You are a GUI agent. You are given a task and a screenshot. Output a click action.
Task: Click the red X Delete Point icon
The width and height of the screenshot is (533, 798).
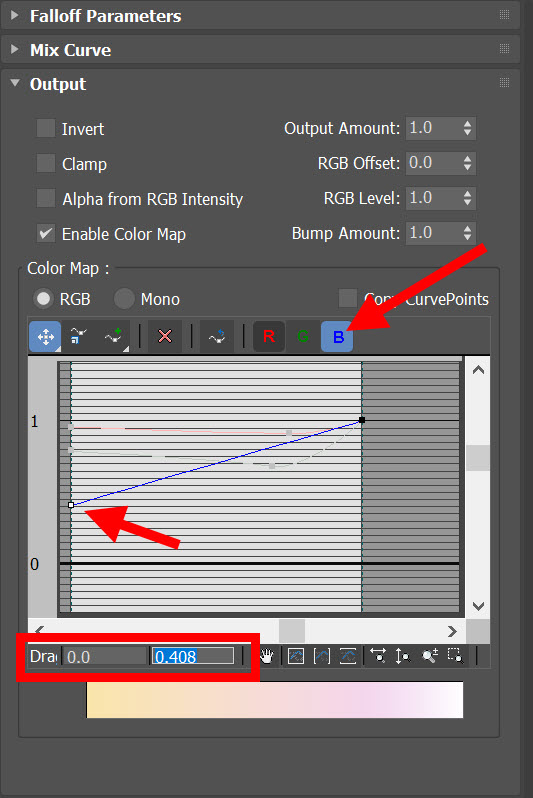coord(165,336)
